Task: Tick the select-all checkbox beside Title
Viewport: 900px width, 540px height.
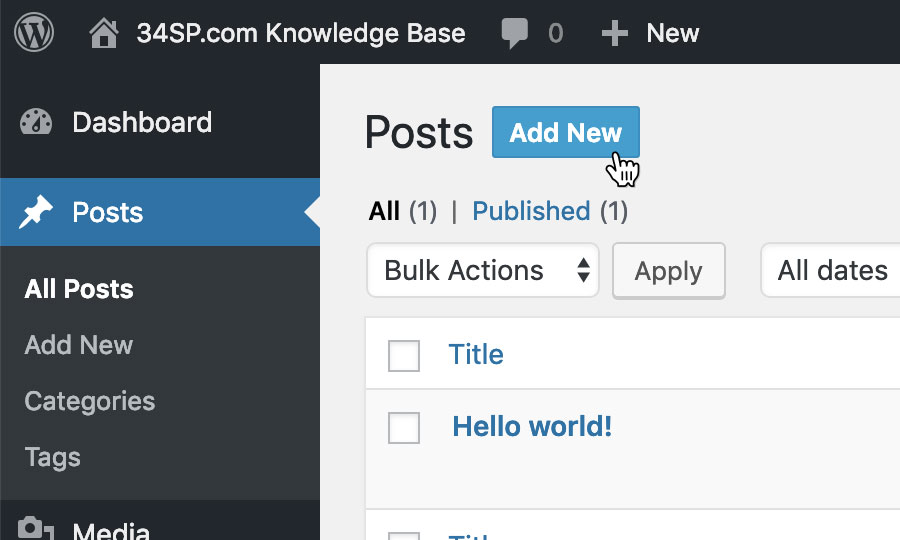Action: (404, 356)
